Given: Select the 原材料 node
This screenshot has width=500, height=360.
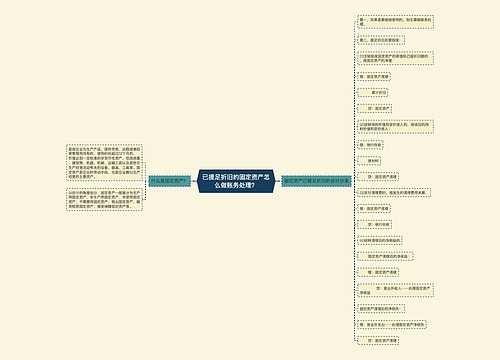Looking at the screenshot, I should point(369,161).
